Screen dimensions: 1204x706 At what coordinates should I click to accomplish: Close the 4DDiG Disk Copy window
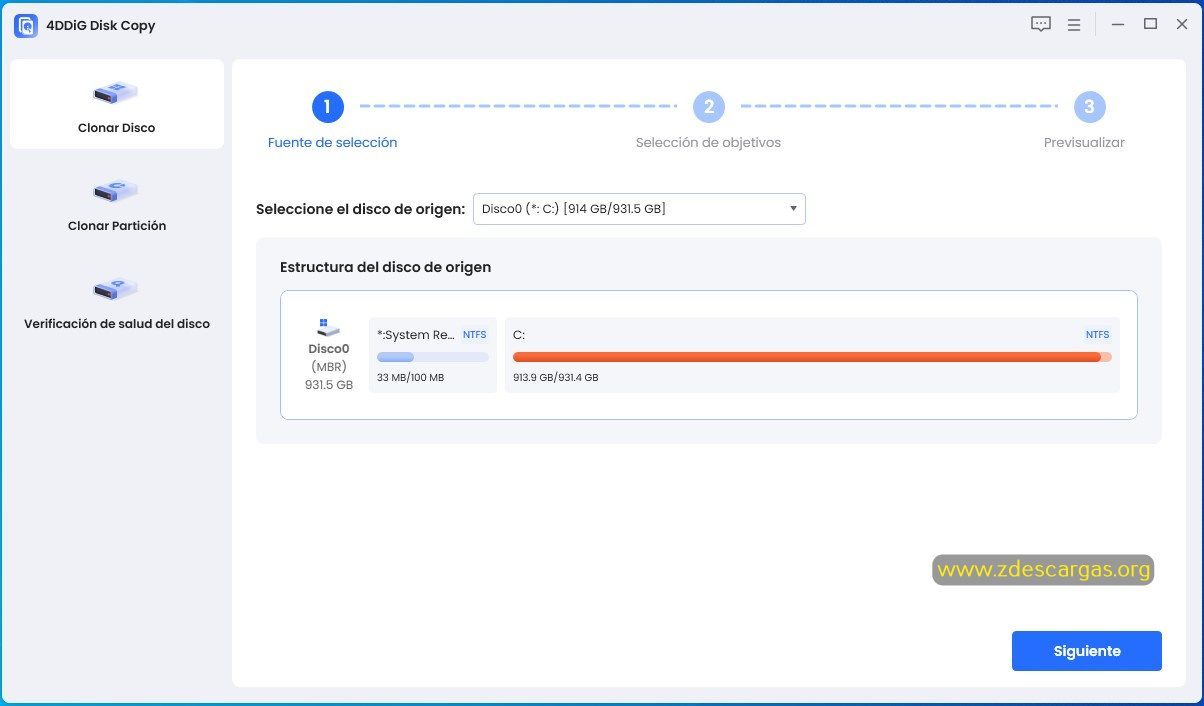click(x=1182, y=25)
